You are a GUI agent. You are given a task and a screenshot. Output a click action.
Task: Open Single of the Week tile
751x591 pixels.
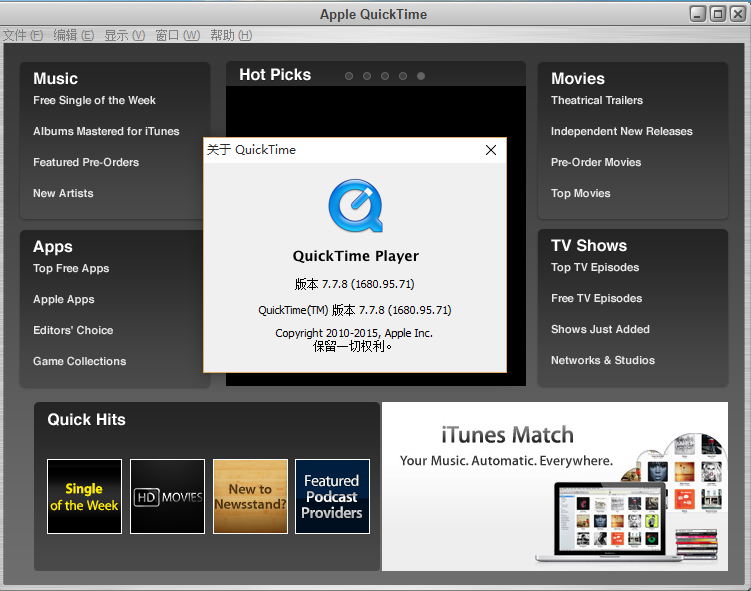pos(84,496)
